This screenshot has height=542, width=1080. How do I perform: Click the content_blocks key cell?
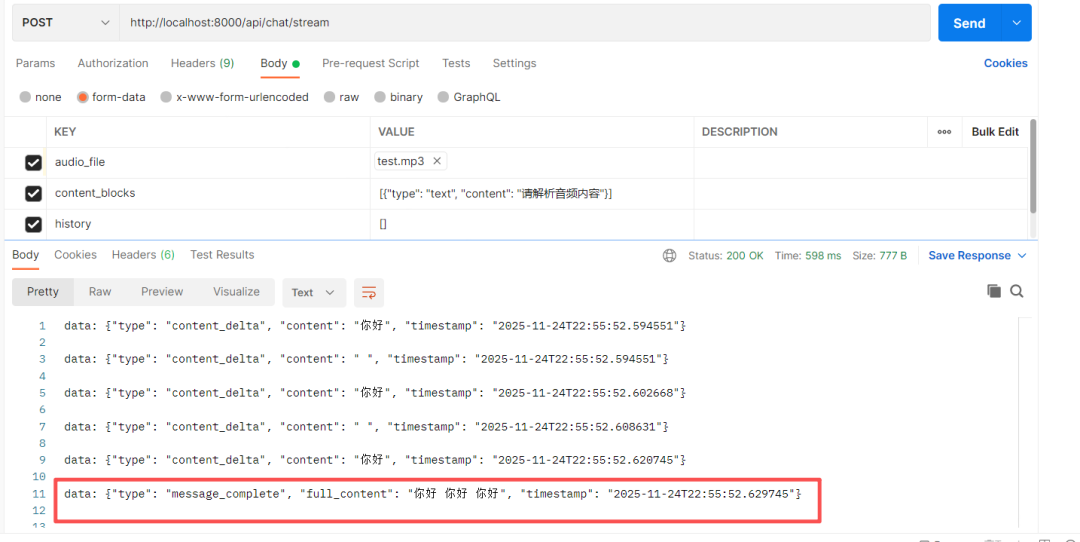[x=208, y=194]
